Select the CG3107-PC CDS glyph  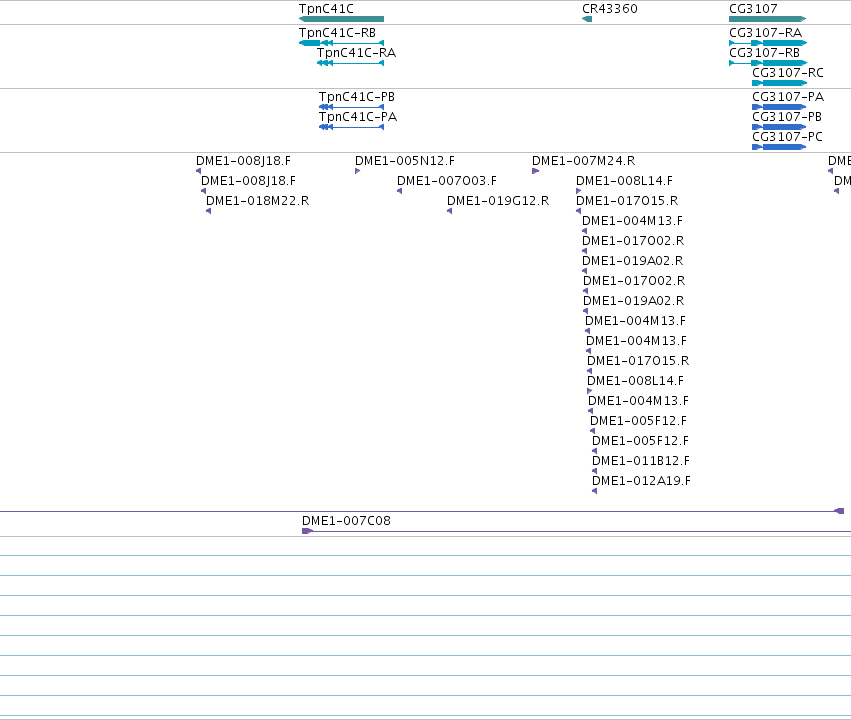(779, 147)
